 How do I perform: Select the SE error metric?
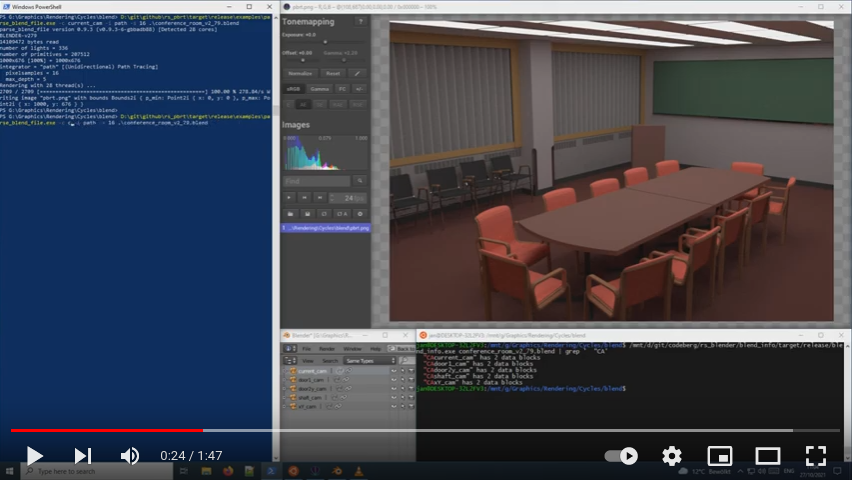pyautogui.click(x=320, y=104)
